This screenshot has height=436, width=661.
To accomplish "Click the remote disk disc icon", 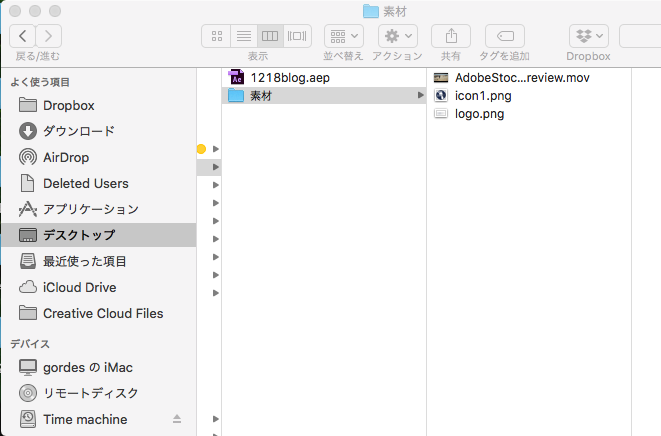I will click(x=28, y=393).
